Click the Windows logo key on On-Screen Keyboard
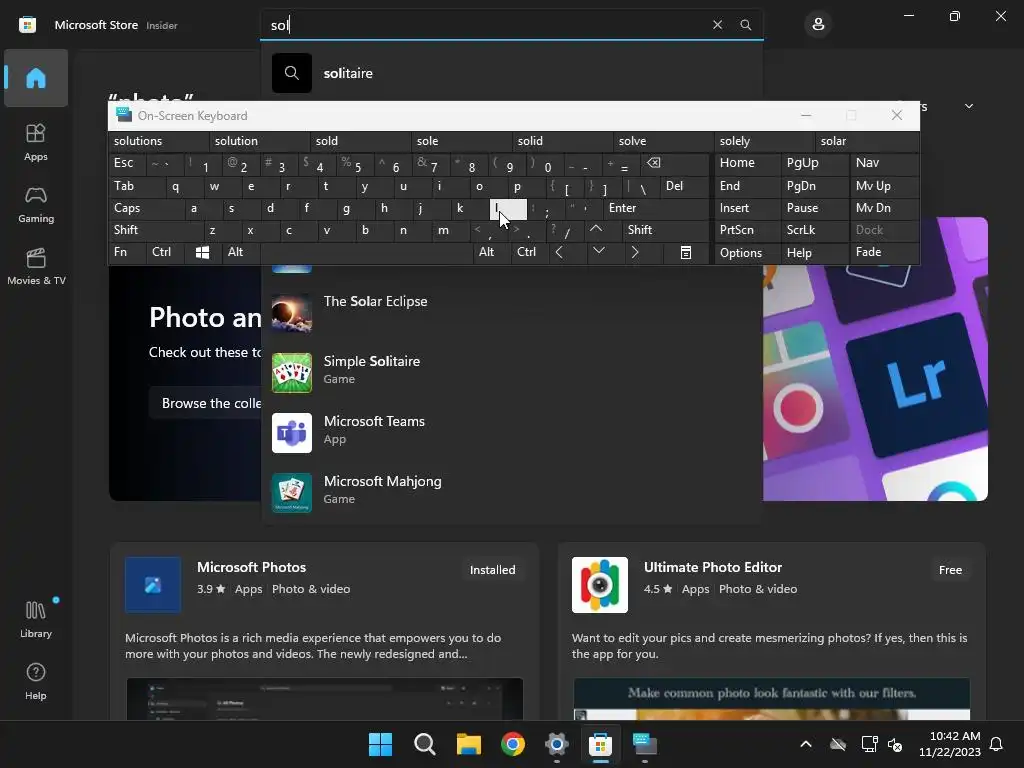 (202, 253)
